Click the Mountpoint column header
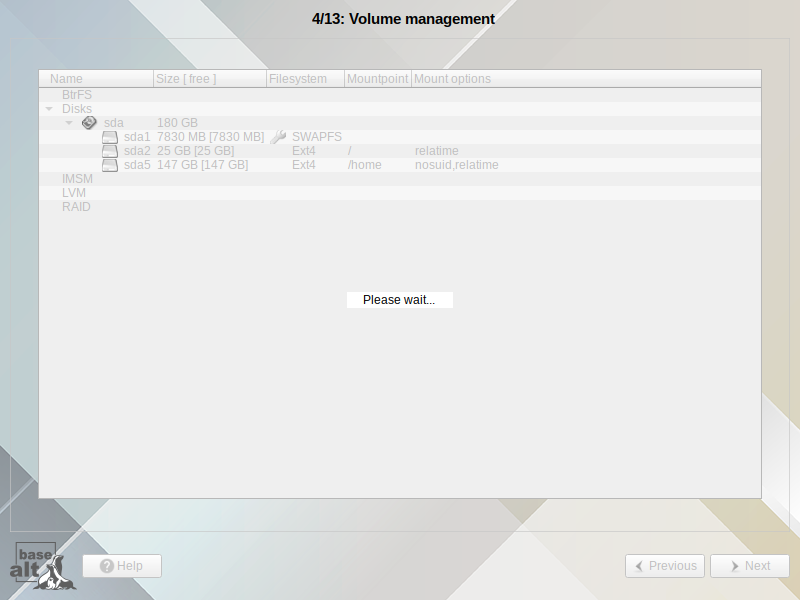The image size is (800, 600). click(x=378, y=79)
